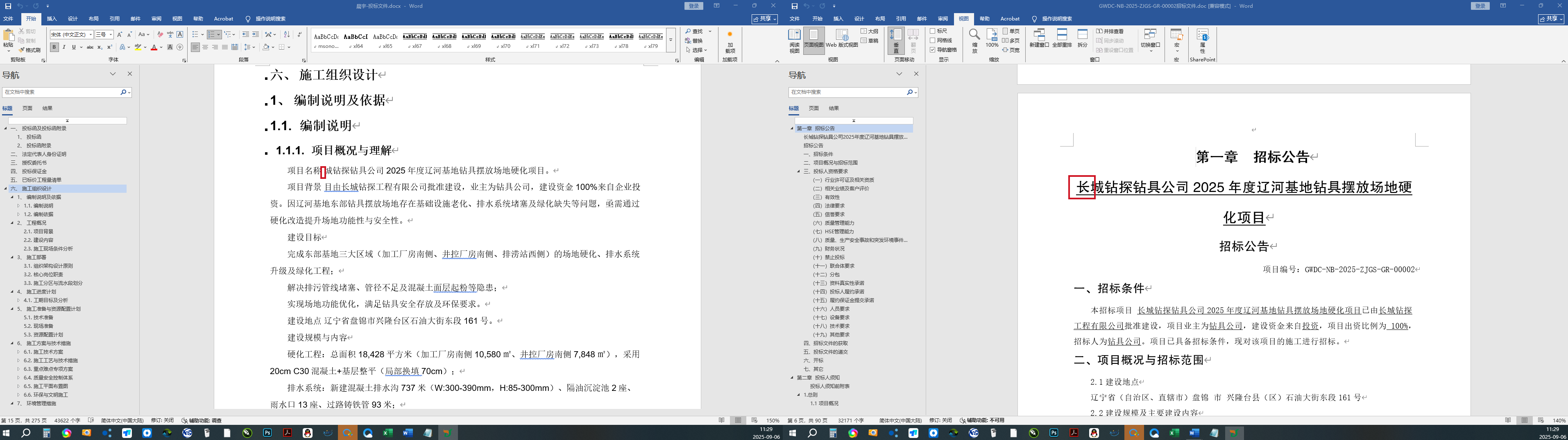Image resolution: width=1568 pixels, height=440 pixels.
Task: Apply superscript formatting in left window
Action: [109, 47]
